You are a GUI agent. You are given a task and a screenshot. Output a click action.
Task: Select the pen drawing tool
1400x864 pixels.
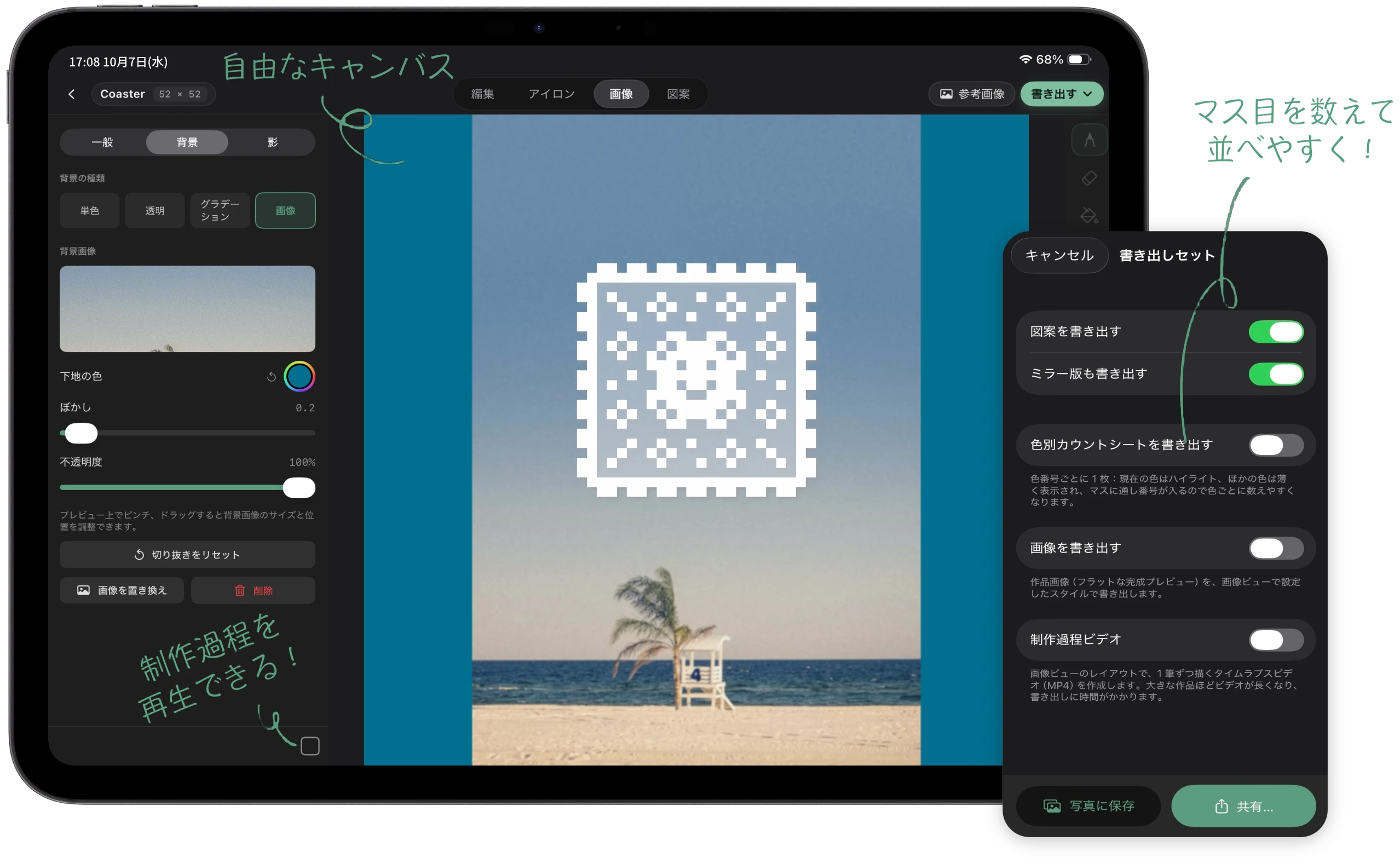(1089, 140)
